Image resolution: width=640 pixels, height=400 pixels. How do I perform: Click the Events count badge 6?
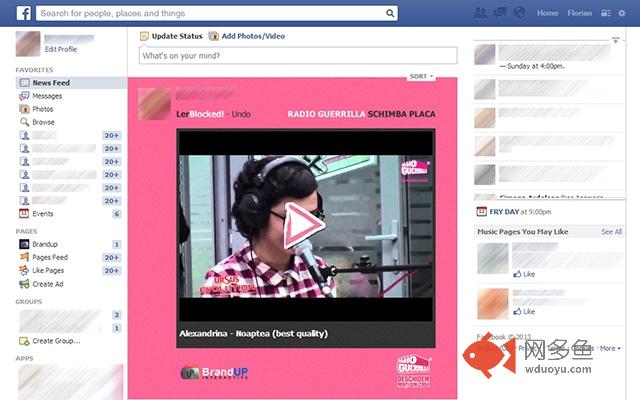(x=116, y=213)
